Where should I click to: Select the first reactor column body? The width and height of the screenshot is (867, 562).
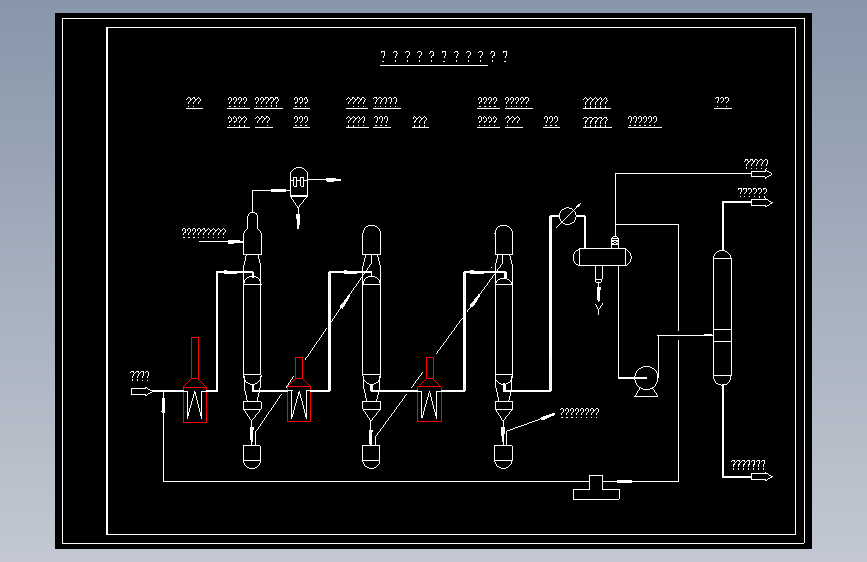(252, 330)
